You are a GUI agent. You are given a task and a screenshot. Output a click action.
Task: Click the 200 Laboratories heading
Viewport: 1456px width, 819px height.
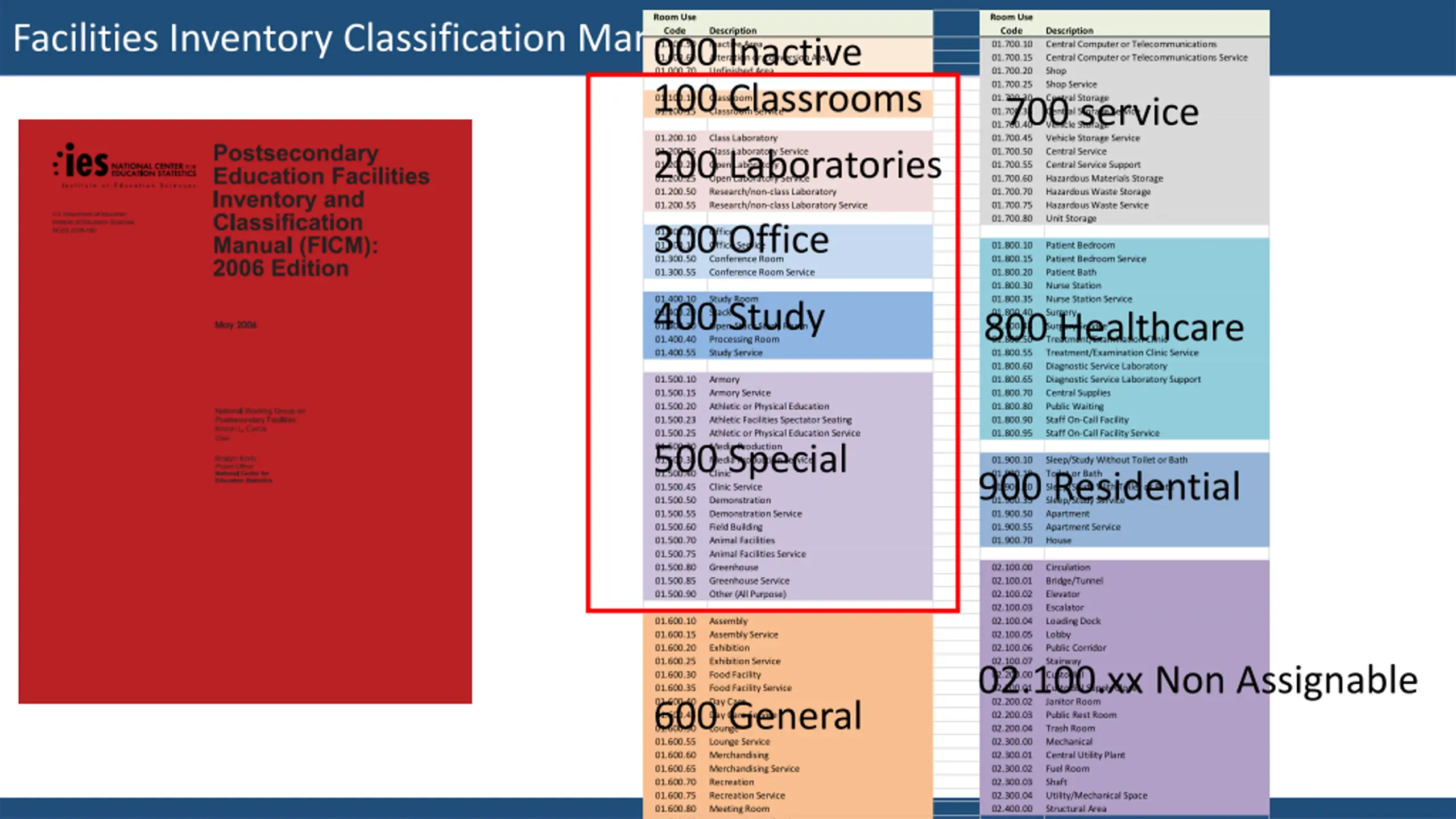[798, 165]
